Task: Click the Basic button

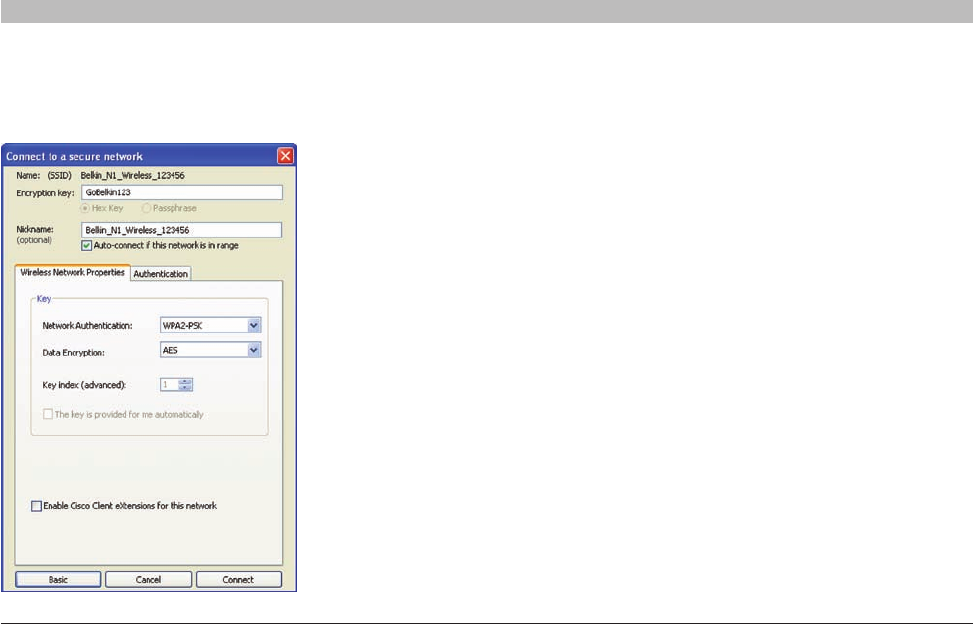Action: point(58,579)
